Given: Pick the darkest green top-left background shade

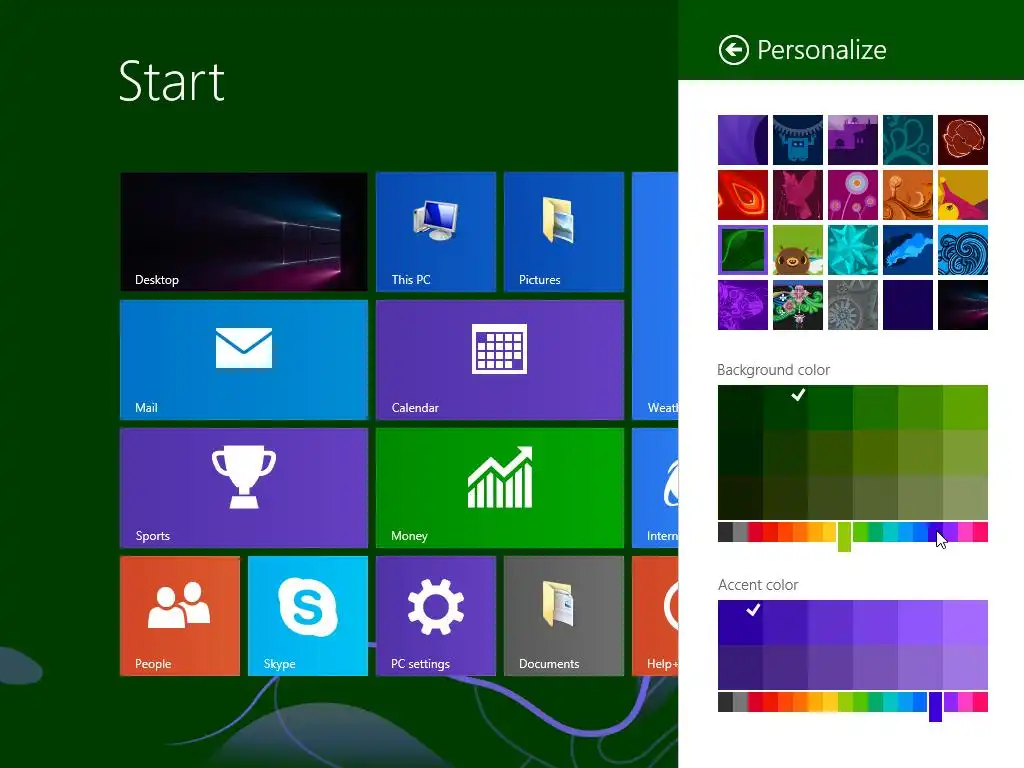Looking at the screenshot, I should pyautogui.click(x=740, y=408).
